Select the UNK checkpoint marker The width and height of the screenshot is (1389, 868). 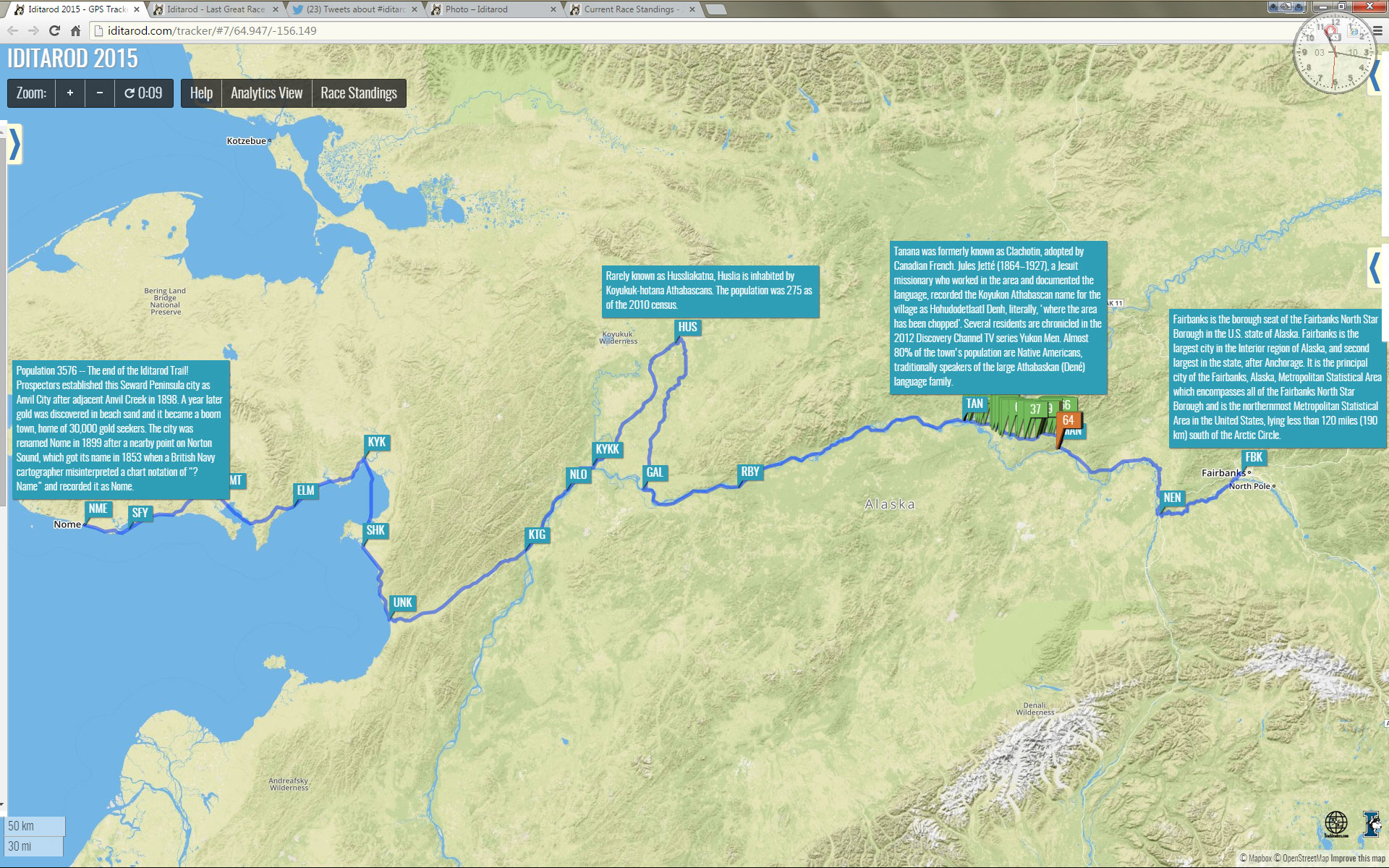tap(402, 603)
